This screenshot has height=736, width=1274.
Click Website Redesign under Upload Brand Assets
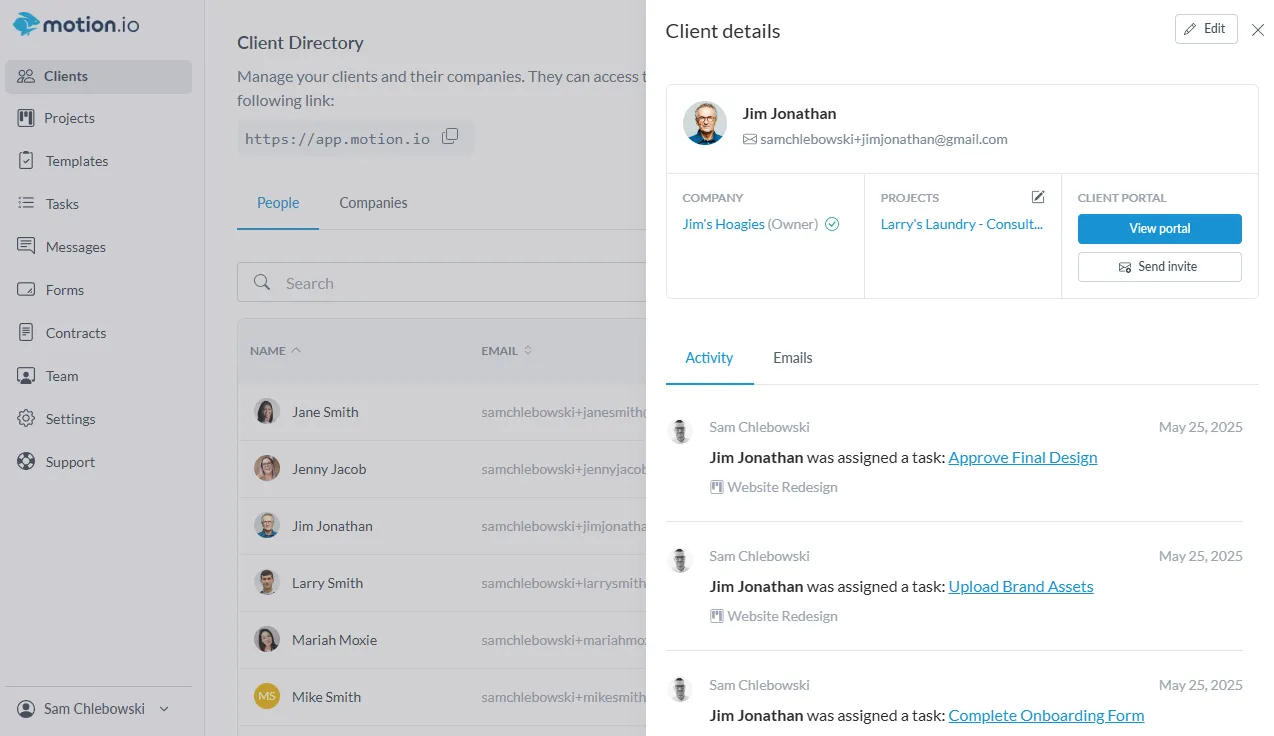(782, 616)
